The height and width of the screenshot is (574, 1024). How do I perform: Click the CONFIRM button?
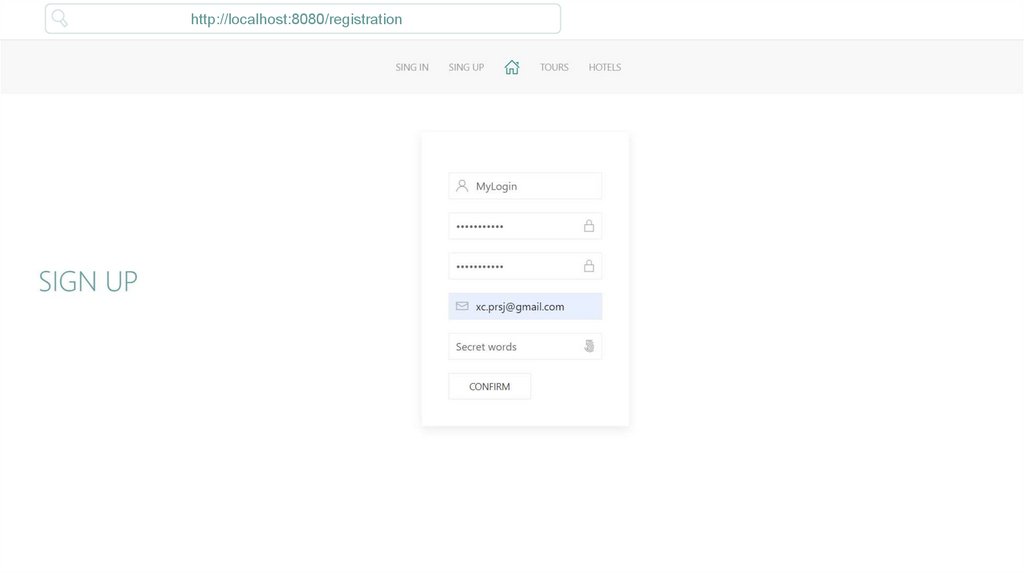[490, 387]
